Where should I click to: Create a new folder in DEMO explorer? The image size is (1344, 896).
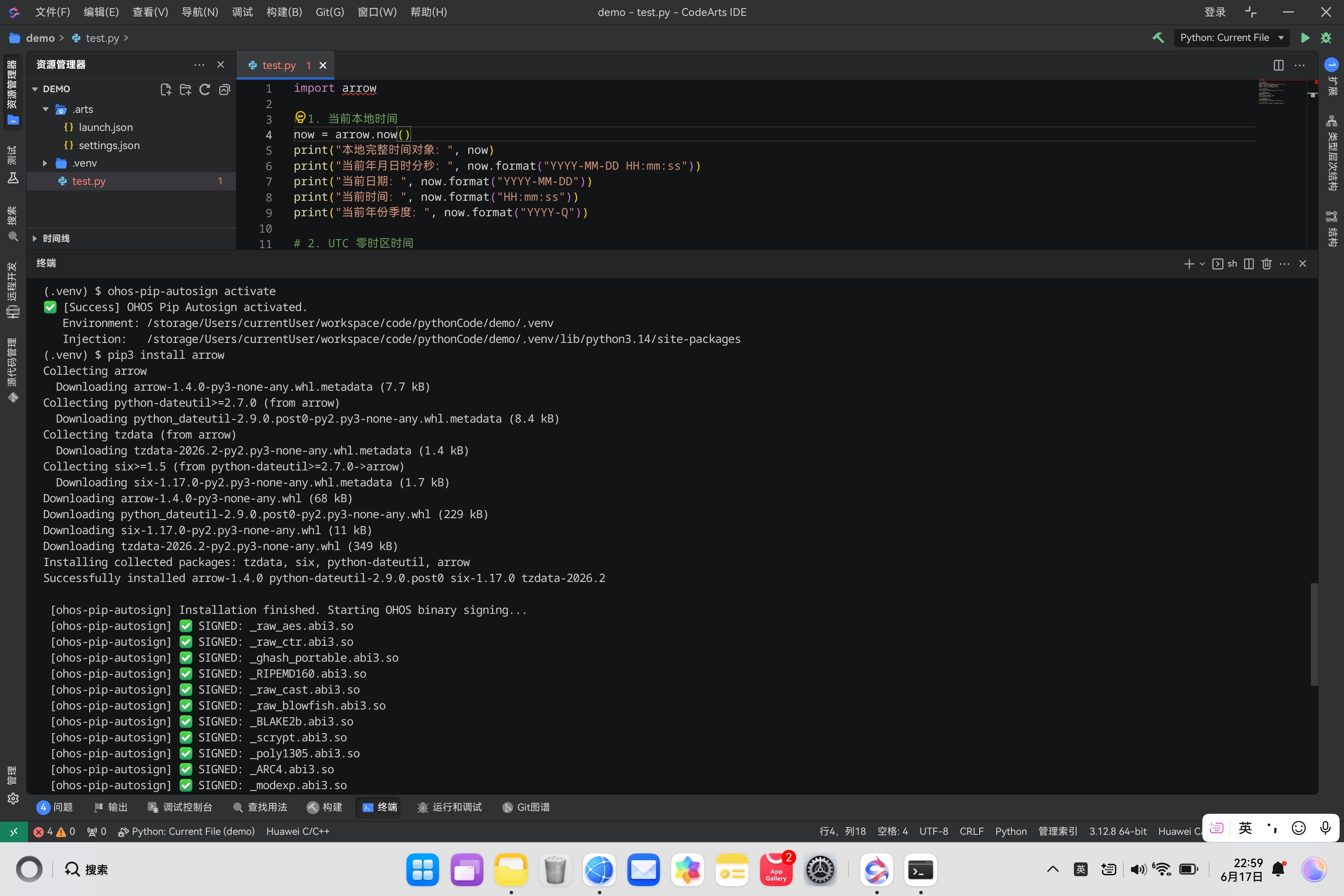(185, 89)
